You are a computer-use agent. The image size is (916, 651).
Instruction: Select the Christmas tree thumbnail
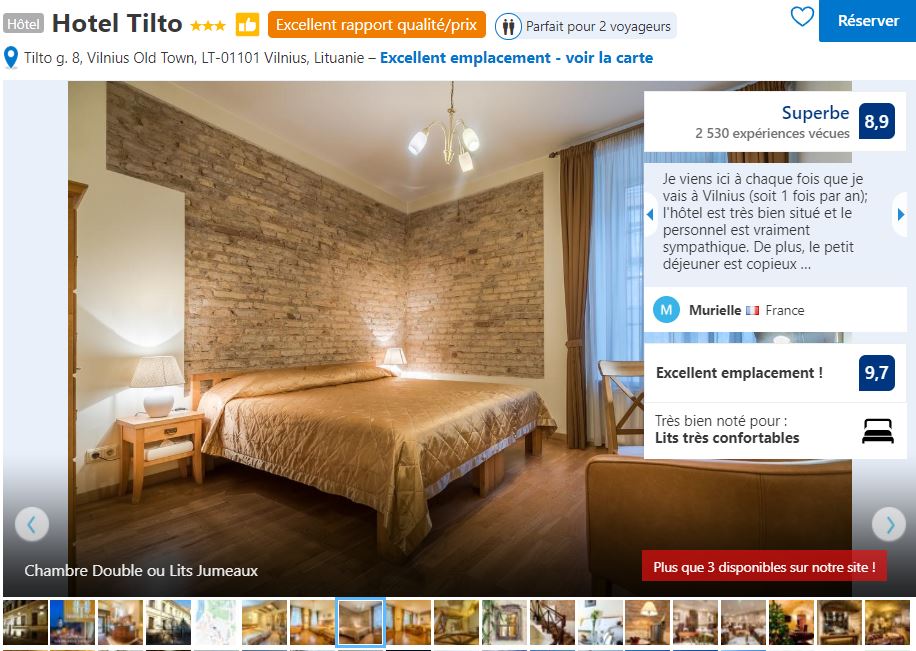(x=791, y=622)
